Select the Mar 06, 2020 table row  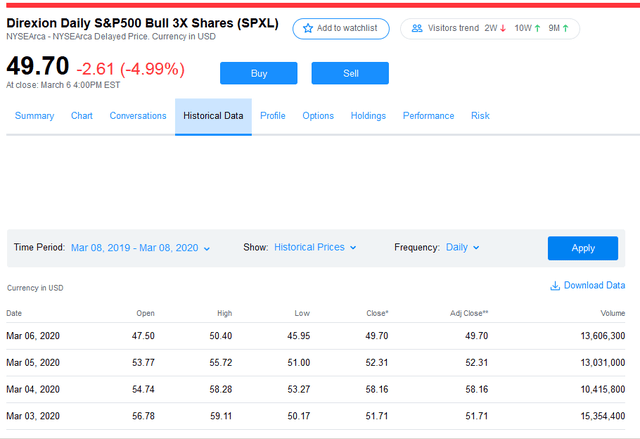[320, 336]
